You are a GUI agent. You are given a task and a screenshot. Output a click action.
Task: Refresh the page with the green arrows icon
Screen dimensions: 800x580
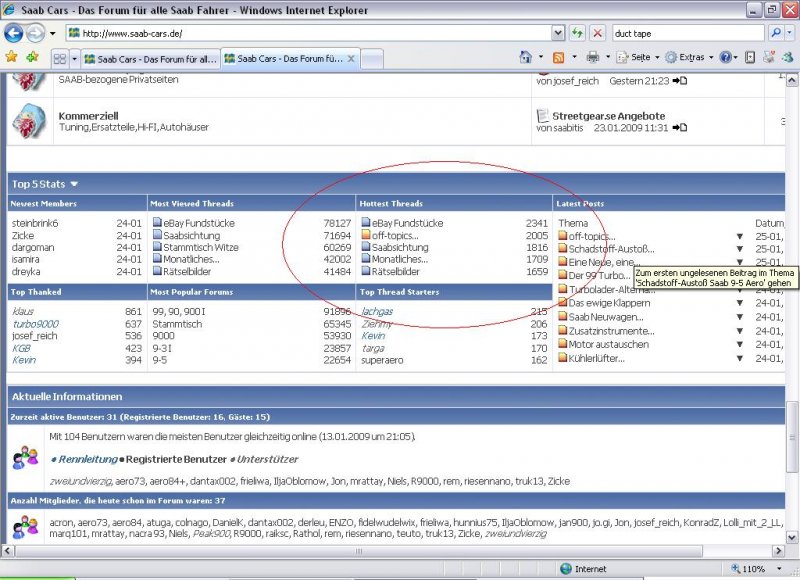click(577, 34)
